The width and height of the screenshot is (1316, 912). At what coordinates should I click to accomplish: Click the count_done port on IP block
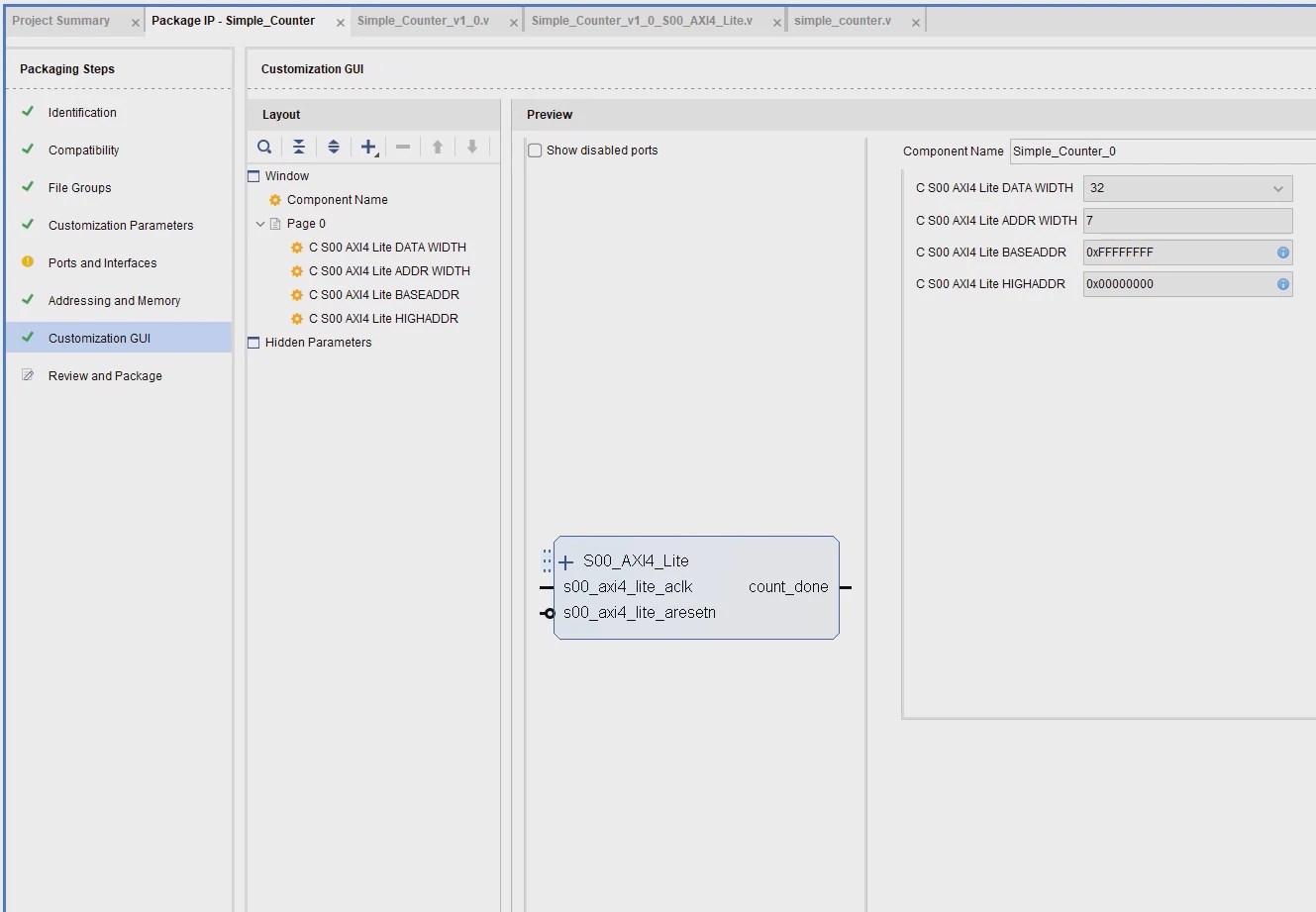[x=788, y=587]
